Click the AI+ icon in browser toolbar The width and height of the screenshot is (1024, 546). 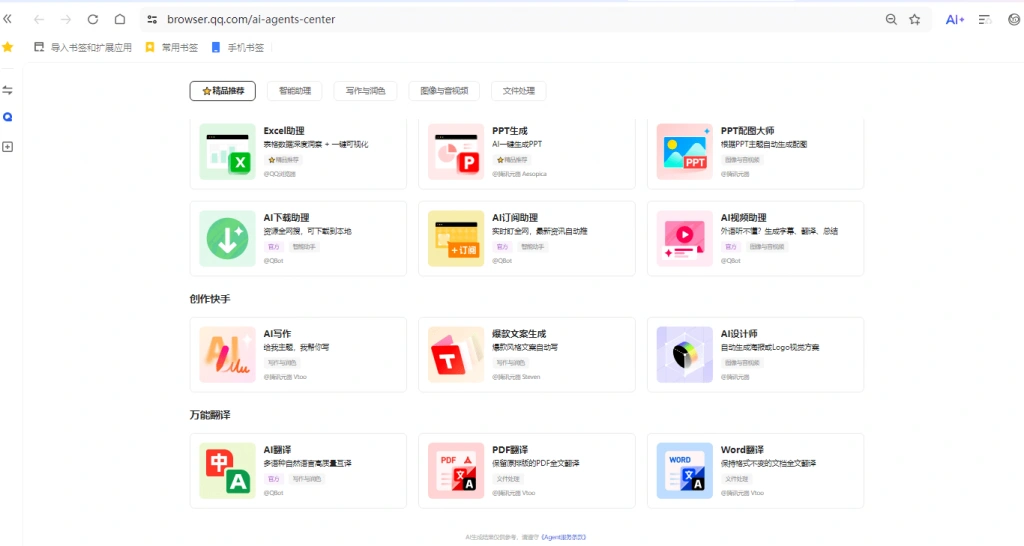click(955, 19)
